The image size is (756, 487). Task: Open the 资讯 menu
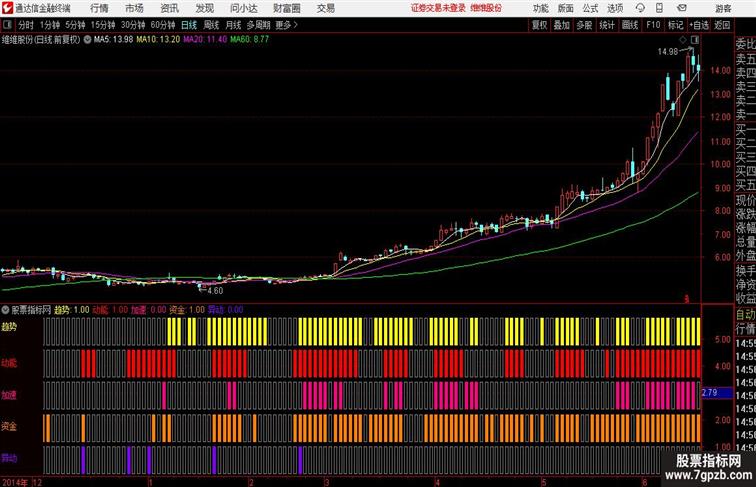tap(170, 8)
